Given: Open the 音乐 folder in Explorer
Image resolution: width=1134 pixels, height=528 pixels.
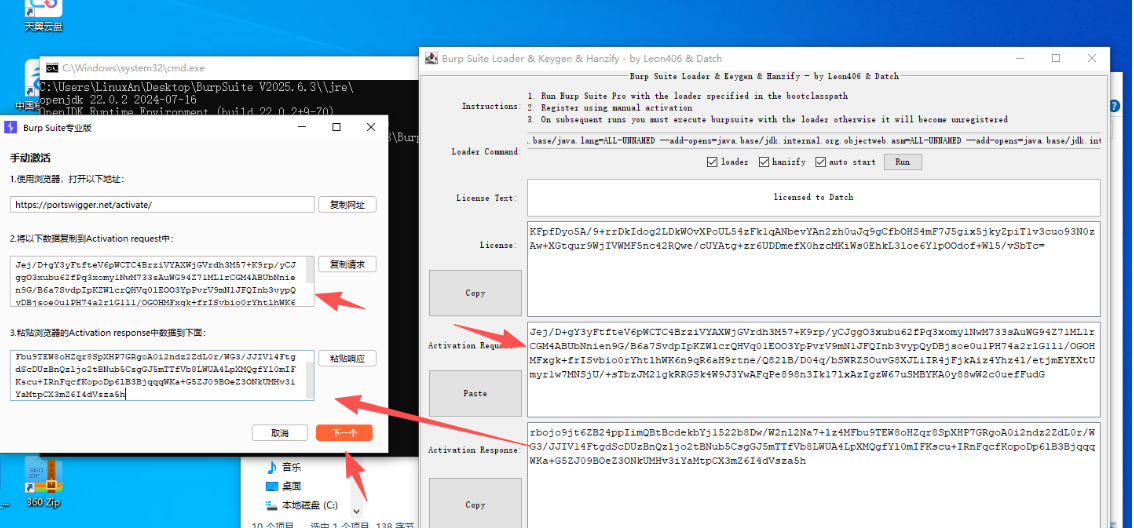Looking at the screenshot, I should (290, 467).
